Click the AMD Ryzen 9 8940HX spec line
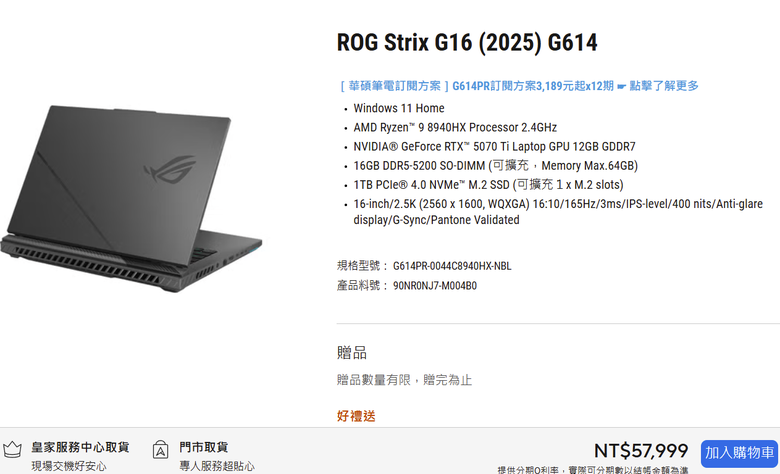The image size is (780, 474). pos(455,127)
